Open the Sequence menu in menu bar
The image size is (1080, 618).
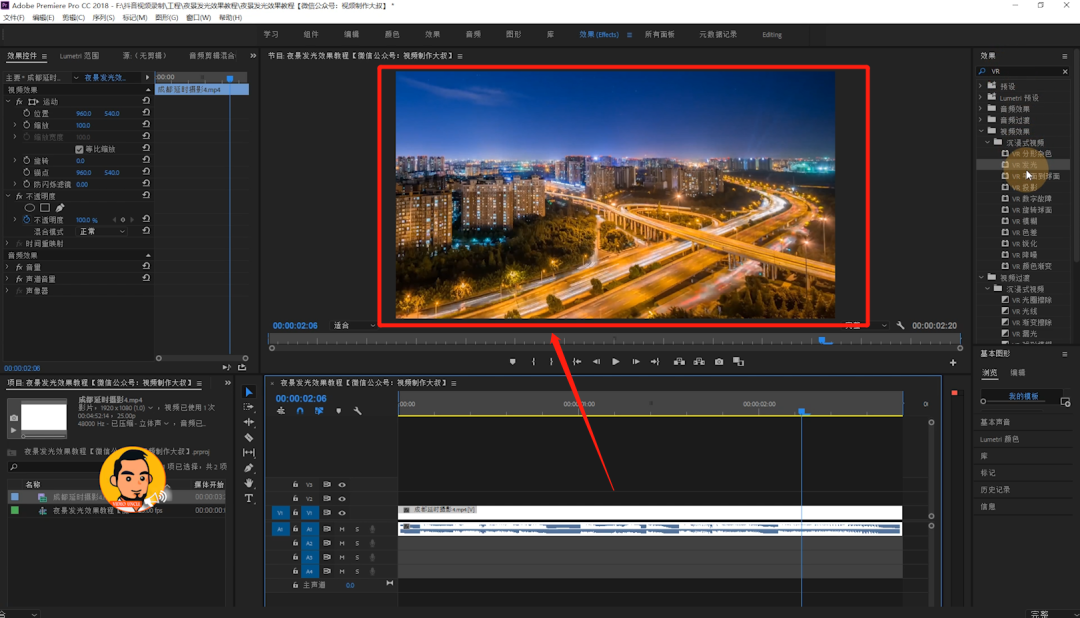pos(103,18)
